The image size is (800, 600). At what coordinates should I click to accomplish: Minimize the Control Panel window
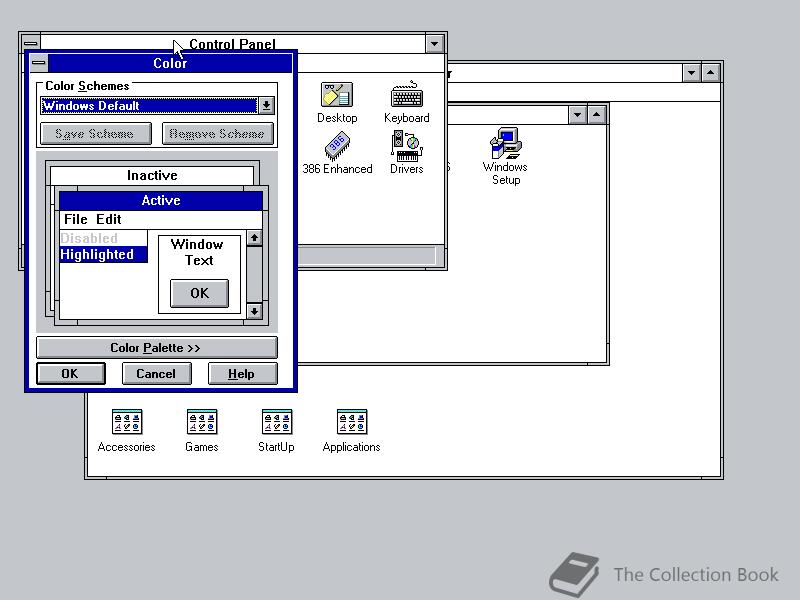(435, 44)
